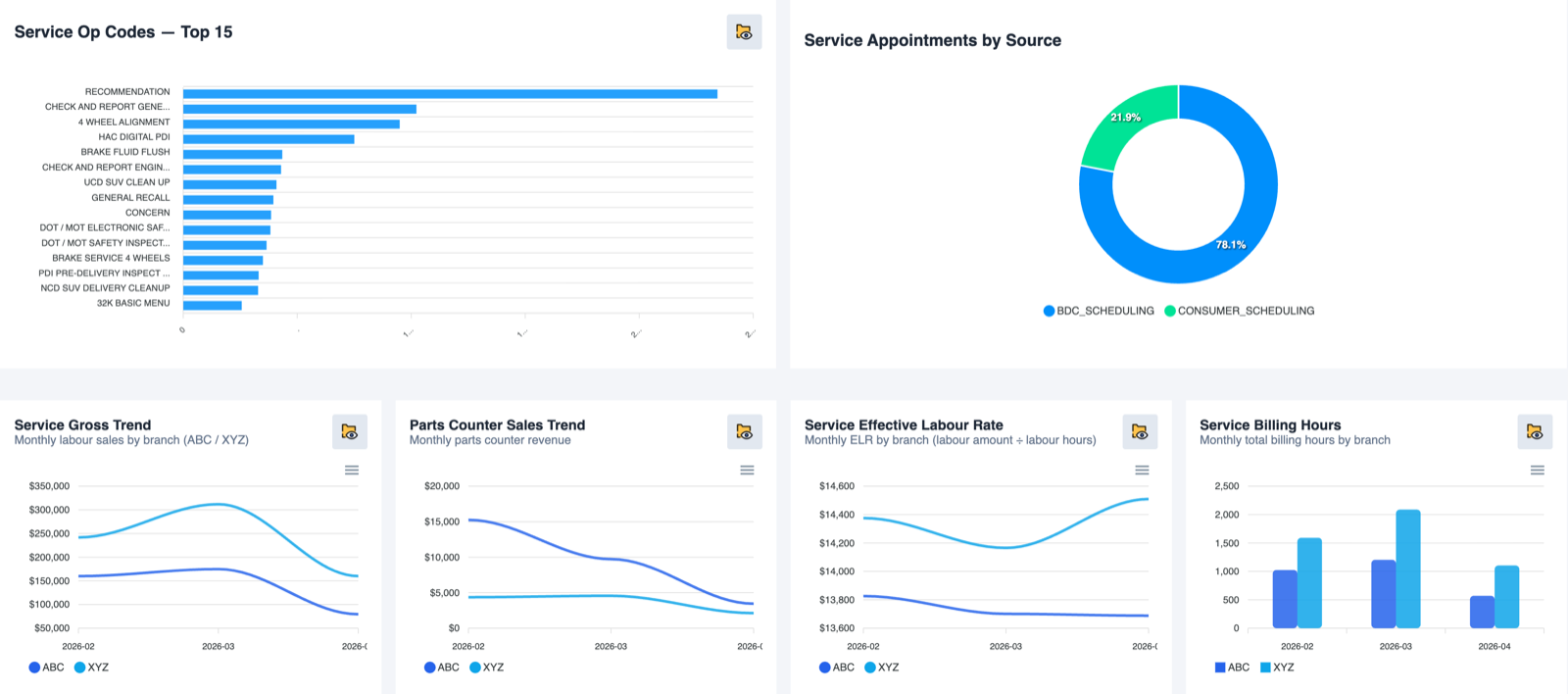Screen dimensions: 1568x694
Task: Expand the Service Gross Trend chart menu
Action: 352,471
